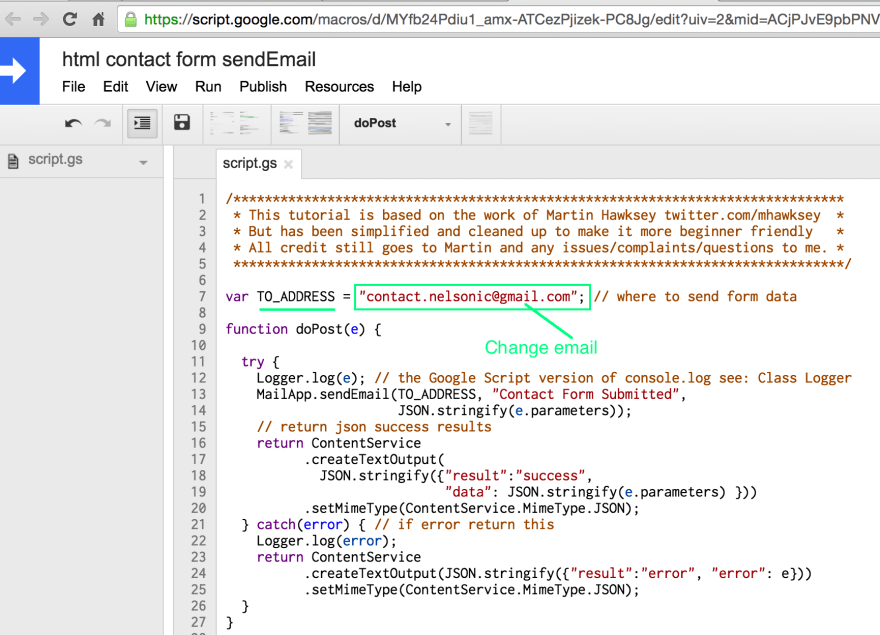Reload the page in the browser
This screenshot has width=880, height=635.
coord(70,20)
